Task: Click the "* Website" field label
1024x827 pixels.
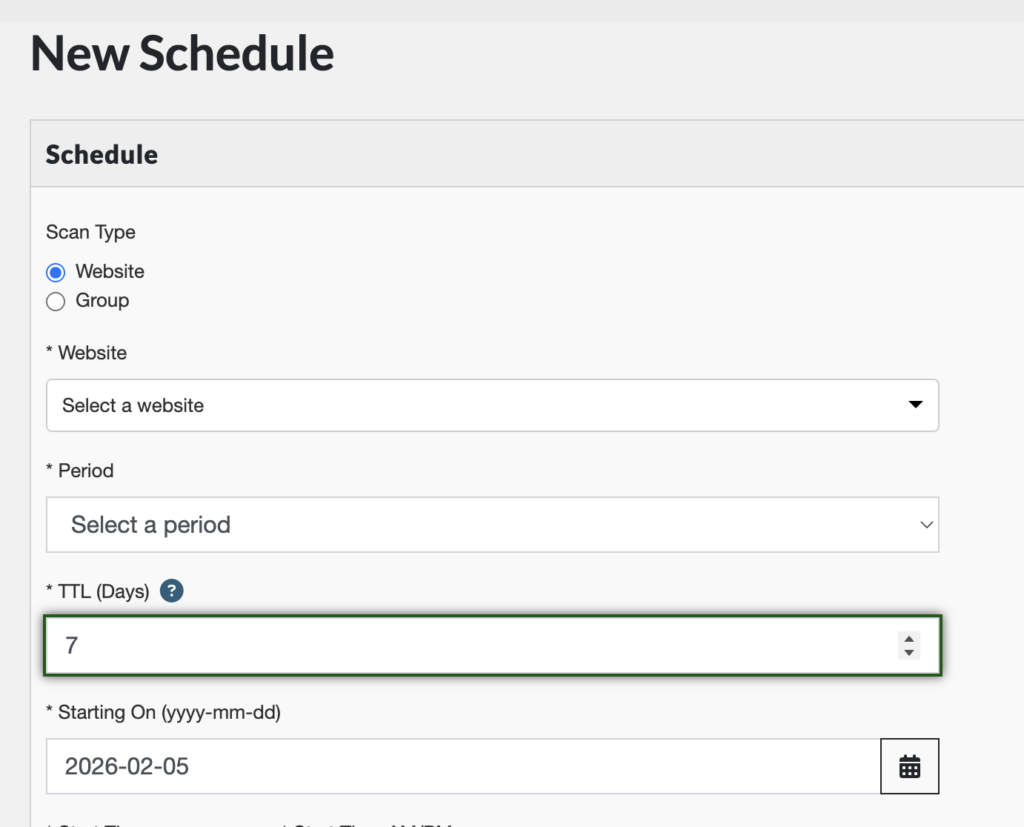Action: click(x=87, y=352)
